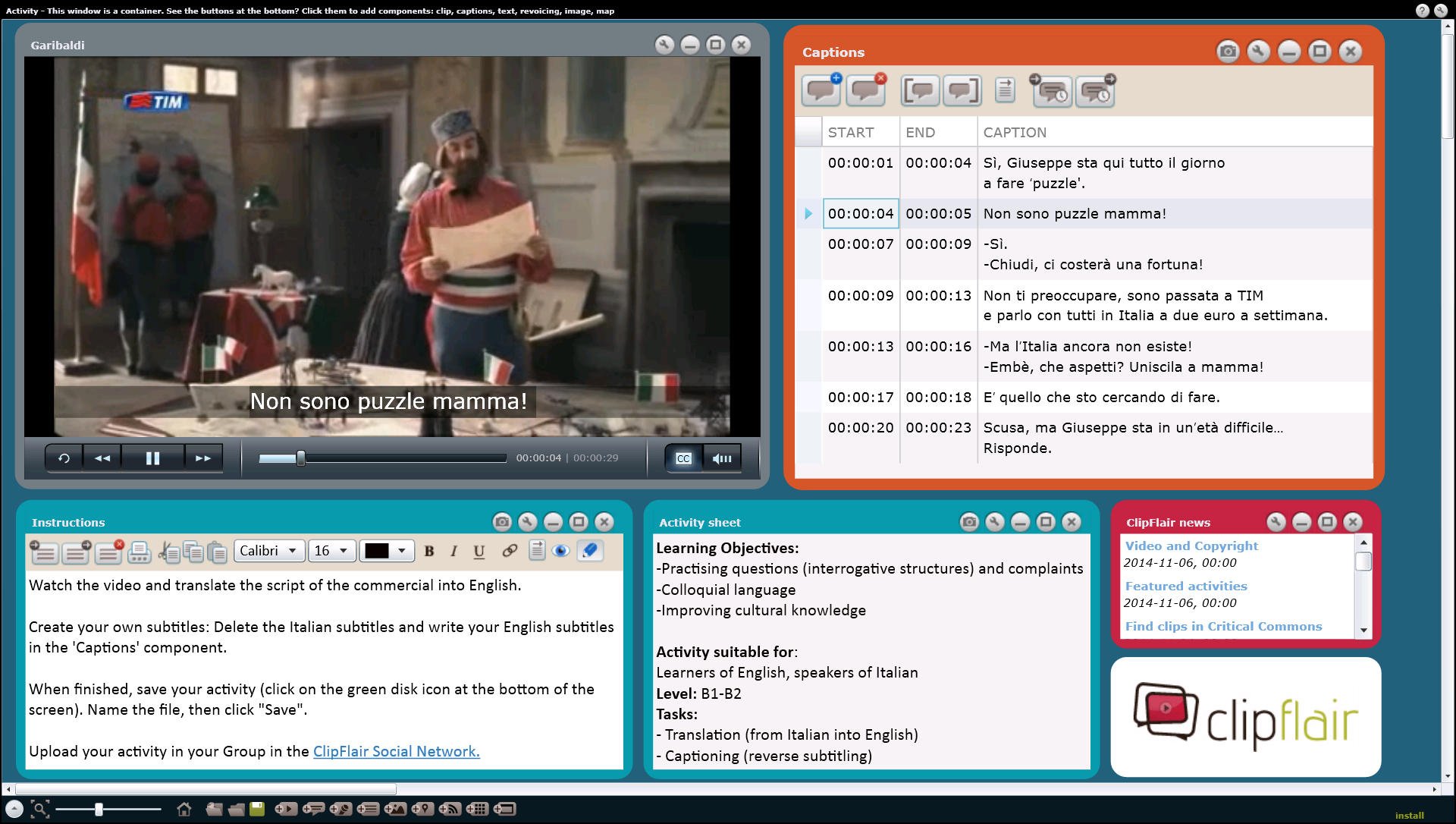Toggle bold formatting in Instructions

click(x=429, y=552)
